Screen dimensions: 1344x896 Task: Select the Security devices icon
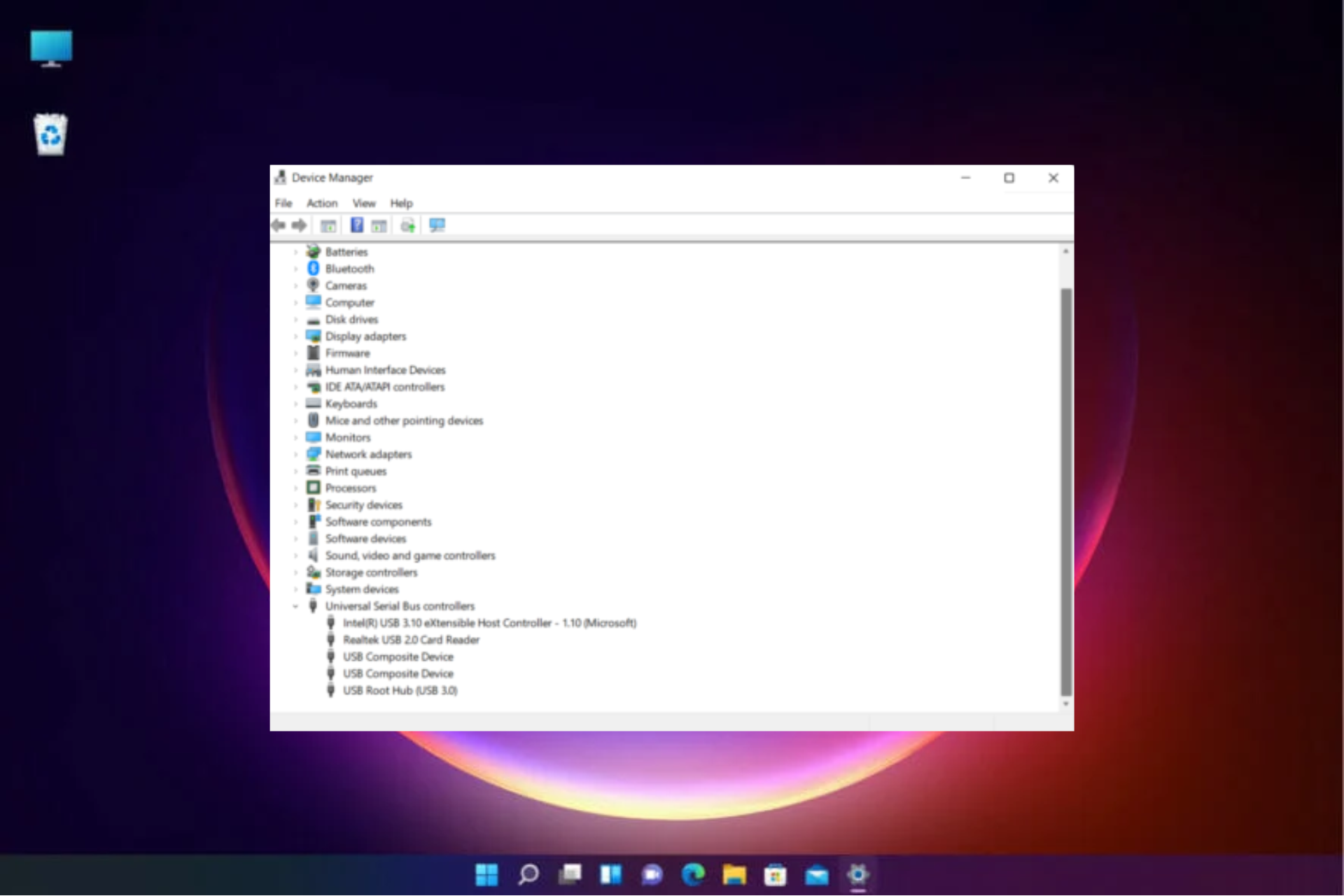314,505
